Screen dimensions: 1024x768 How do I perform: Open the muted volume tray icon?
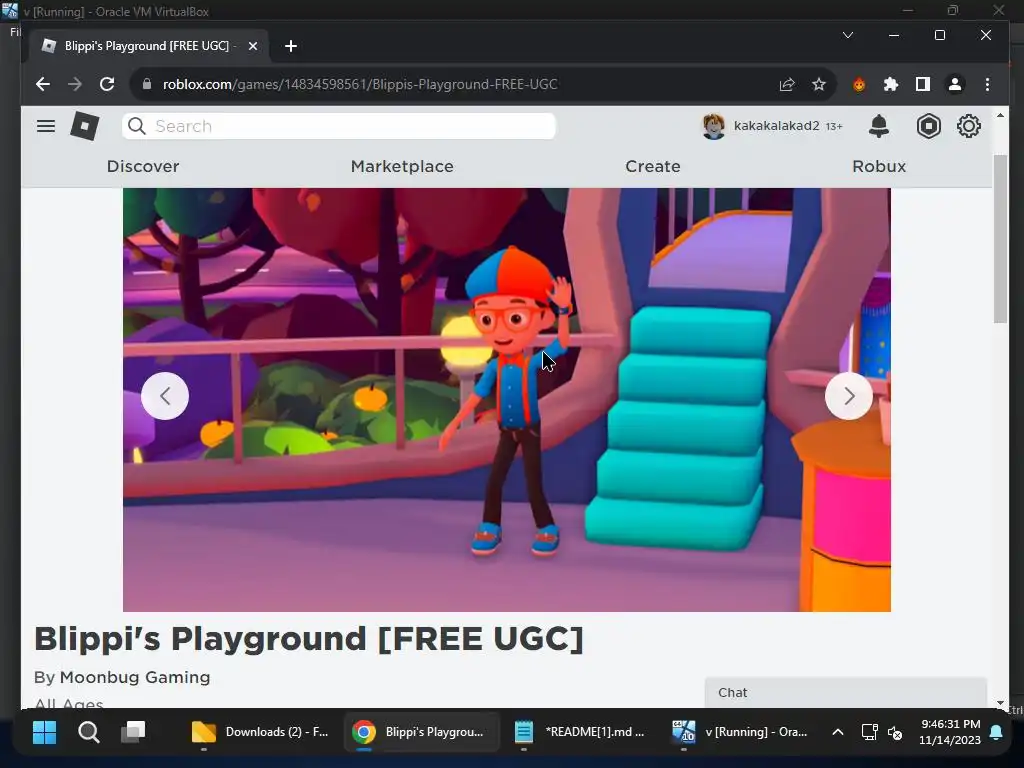(895, 733)
